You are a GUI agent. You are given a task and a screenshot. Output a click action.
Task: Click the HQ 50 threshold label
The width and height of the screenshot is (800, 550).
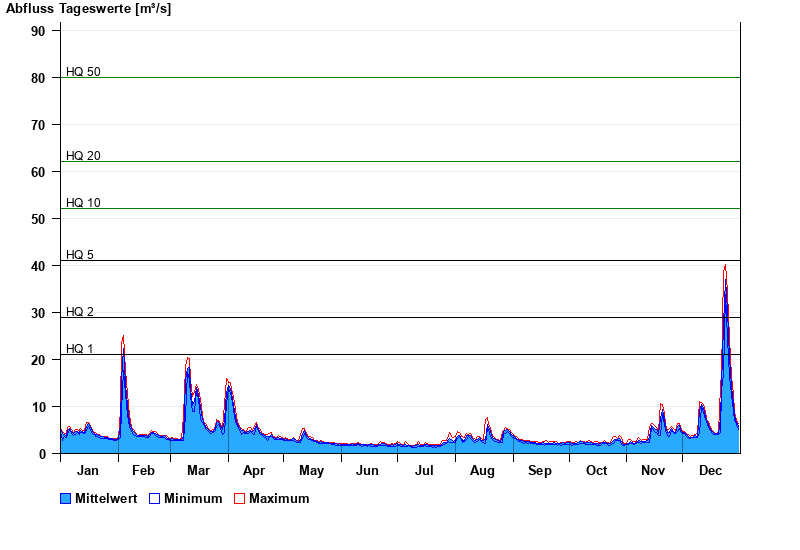[x=83, y=72]
